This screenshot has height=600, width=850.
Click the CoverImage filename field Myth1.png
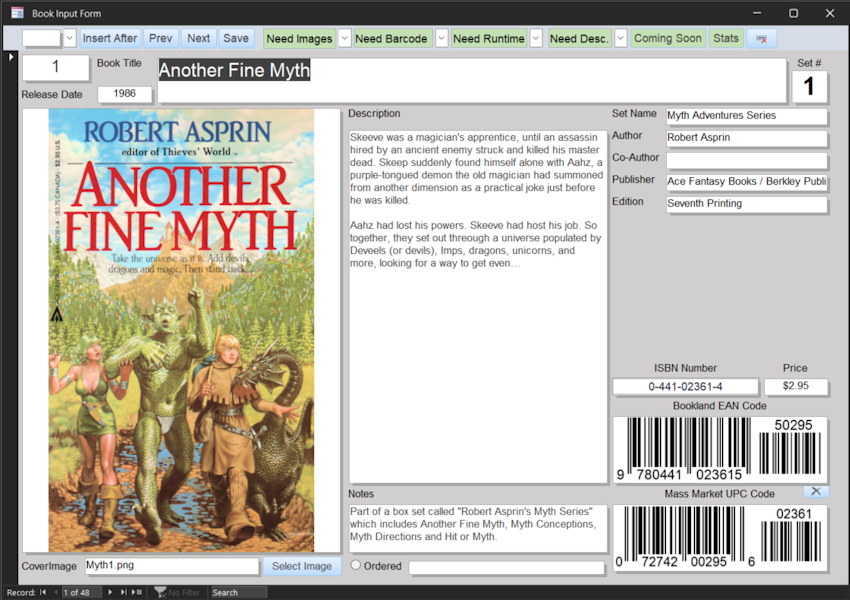(171, 565)
